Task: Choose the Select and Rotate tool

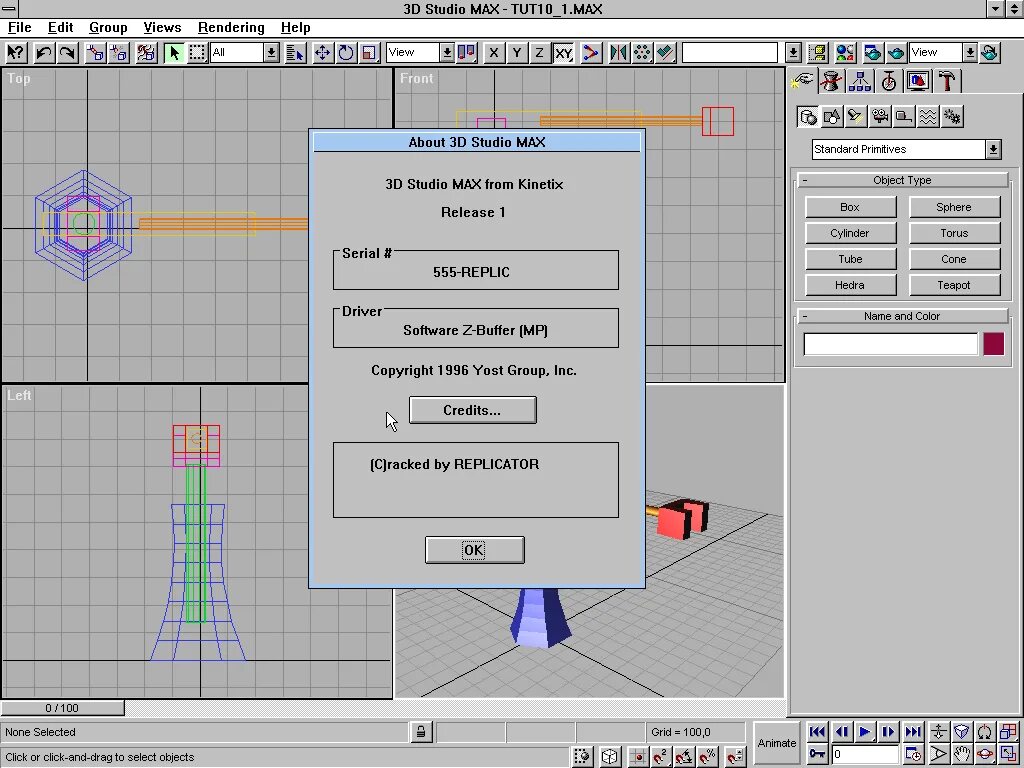Action: (345, 52)
